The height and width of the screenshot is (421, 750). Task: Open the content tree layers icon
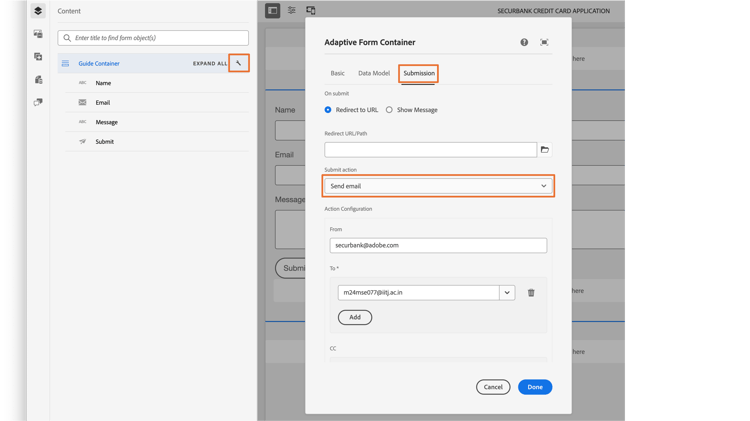(x=38, y=11)
